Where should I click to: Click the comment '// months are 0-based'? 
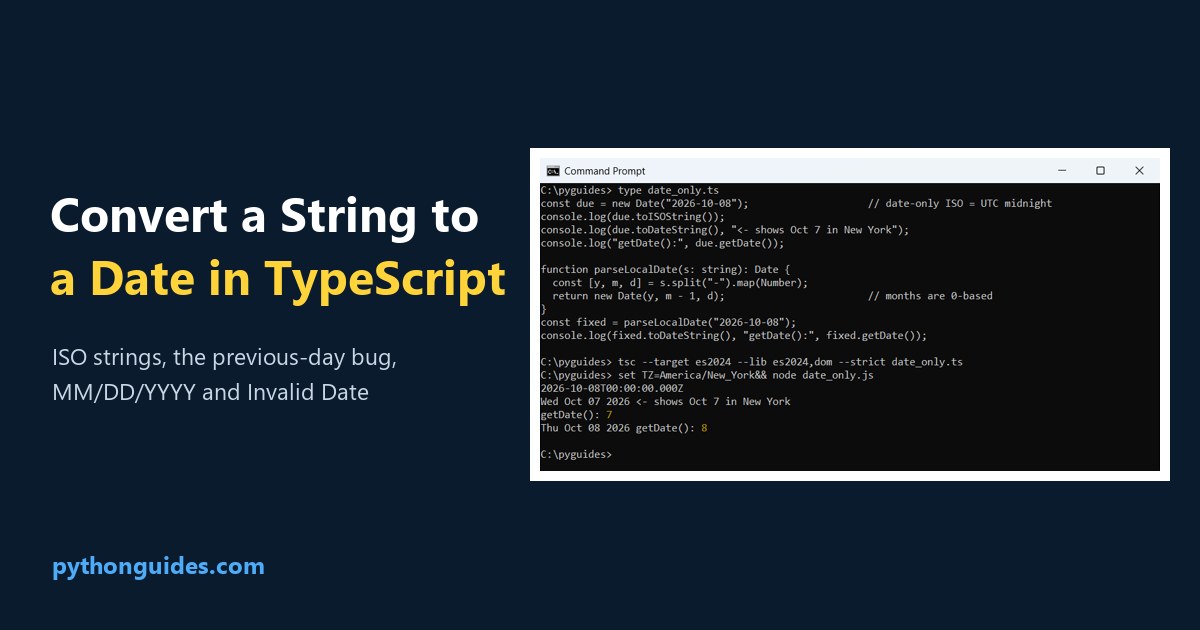point(930,296)
